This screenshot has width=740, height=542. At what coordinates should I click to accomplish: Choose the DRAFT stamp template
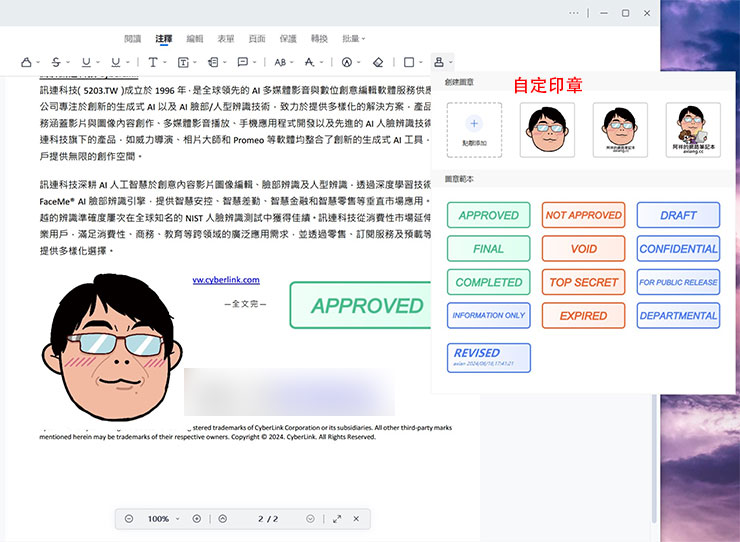click(x=678, y=215)
